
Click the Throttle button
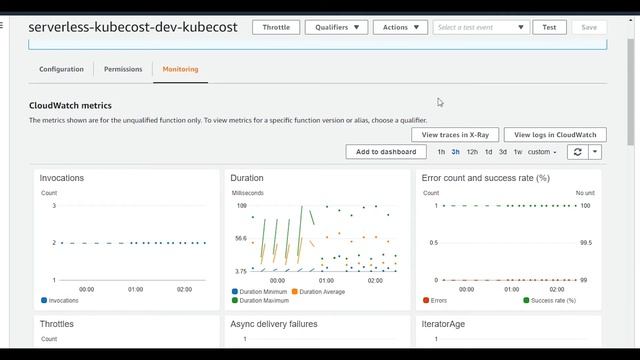click(276, 27)
